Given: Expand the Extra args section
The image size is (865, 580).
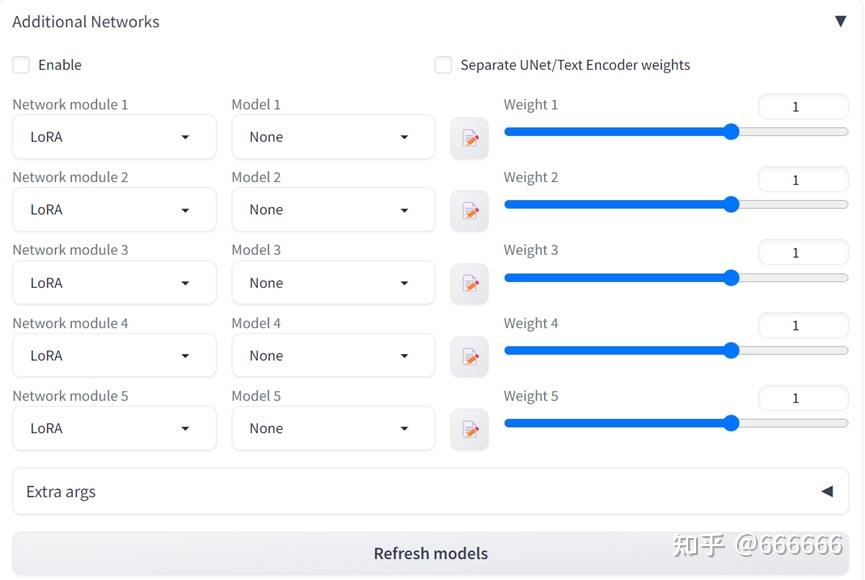Looking at the screenshot, I should click(x=827, y=491).
